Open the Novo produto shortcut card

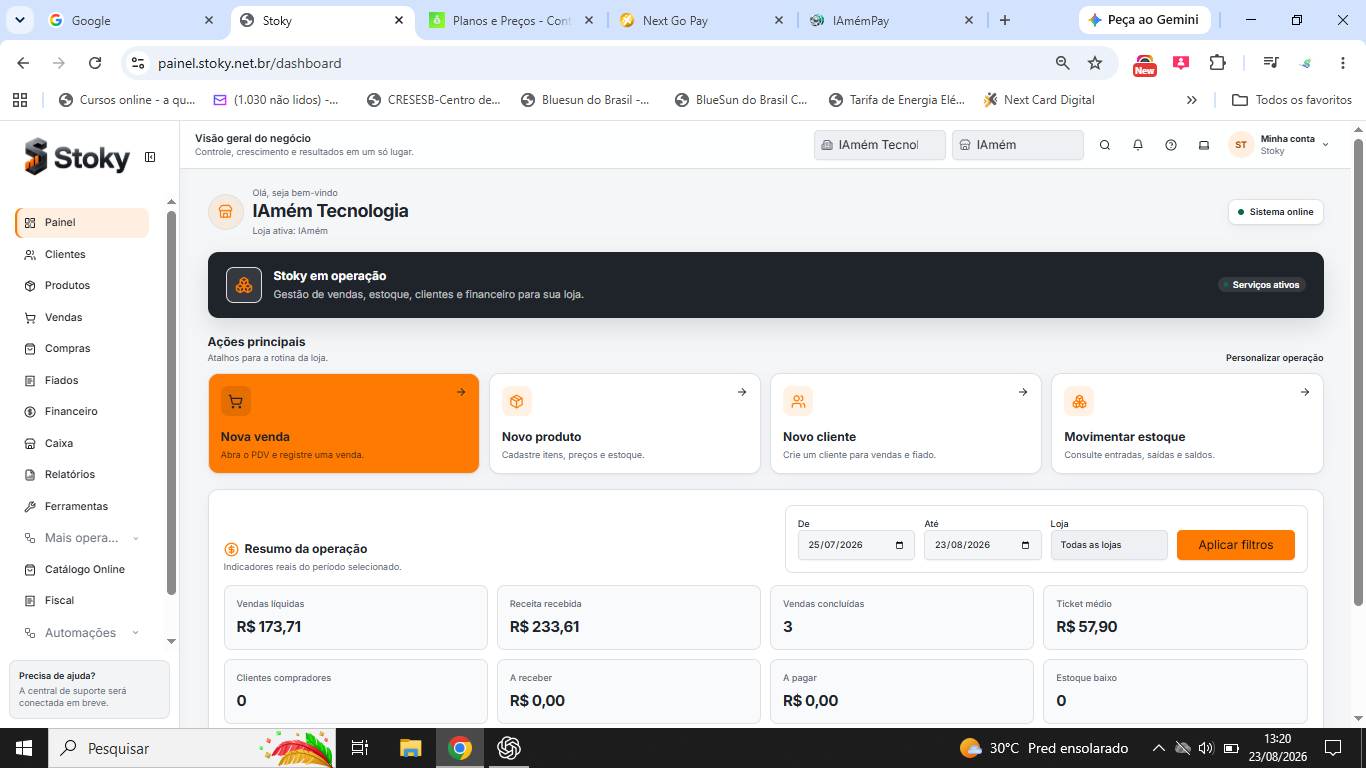pos(625,424)
